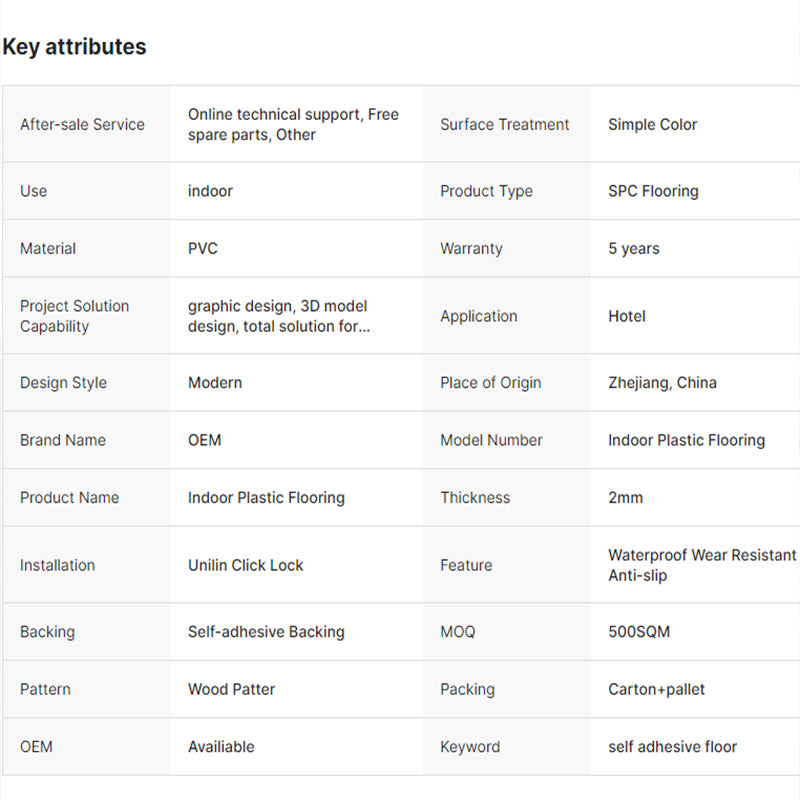Select the Modern design style value
The image size is (800, 800).
click(215, 383)
